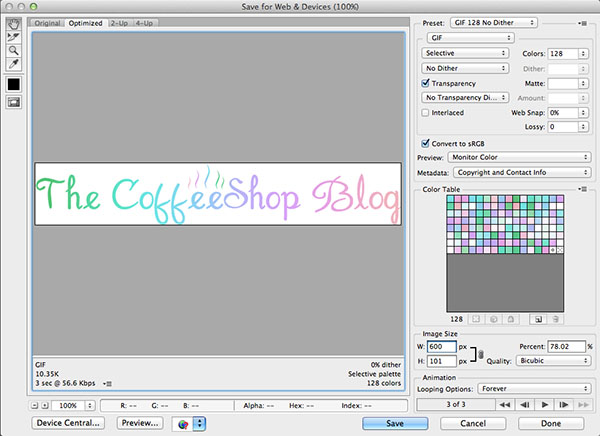Jump to last animation frame
The image size is (600, 436).
point(583,405)
